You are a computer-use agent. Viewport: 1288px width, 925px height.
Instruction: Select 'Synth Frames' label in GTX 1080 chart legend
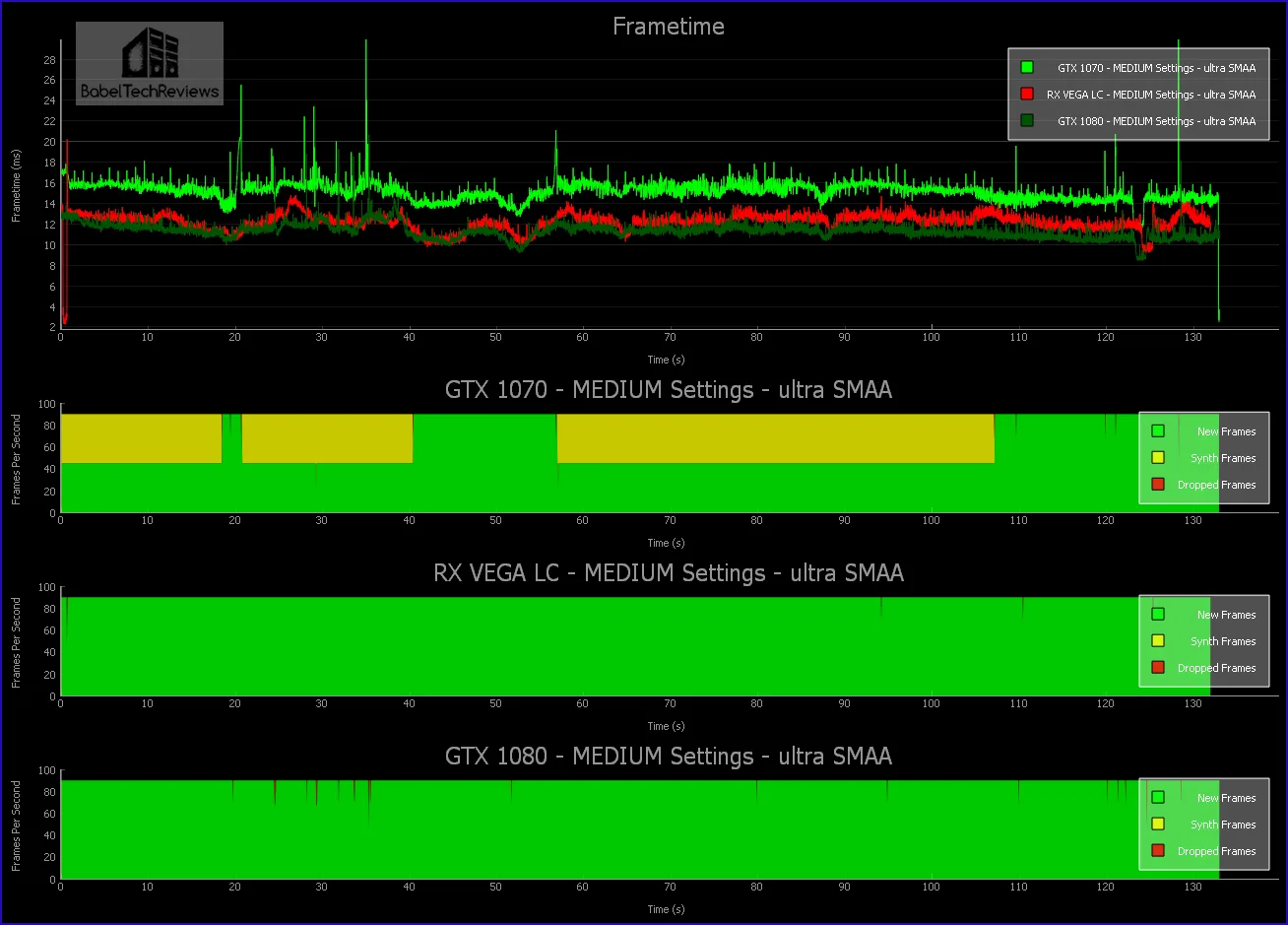(x=1223, y=825)
